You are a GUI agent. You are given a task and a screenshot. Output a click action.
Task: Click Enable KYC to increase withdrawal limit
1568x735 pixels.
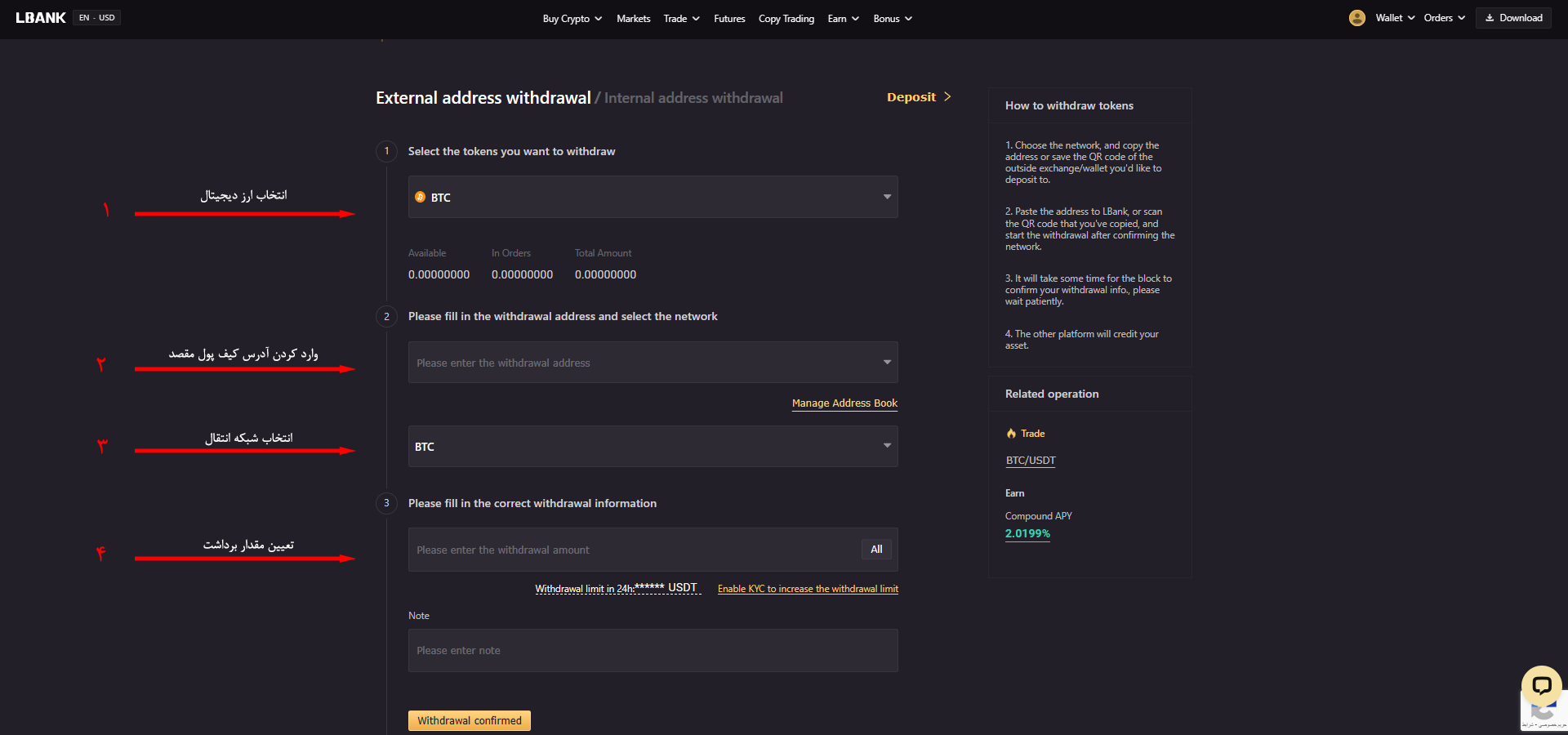(808, 589)
